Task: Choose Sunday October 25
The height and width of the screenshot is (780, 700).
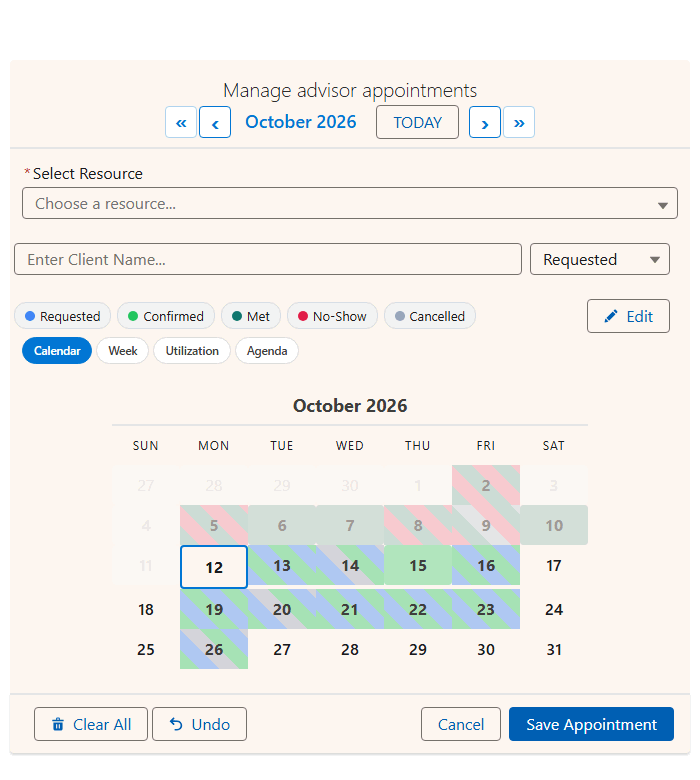Action: point(146,649)
